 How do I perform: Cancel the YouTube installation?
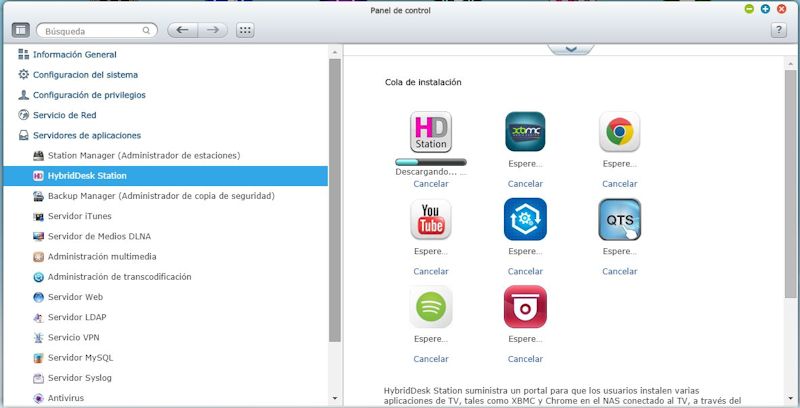coord(431,271)
